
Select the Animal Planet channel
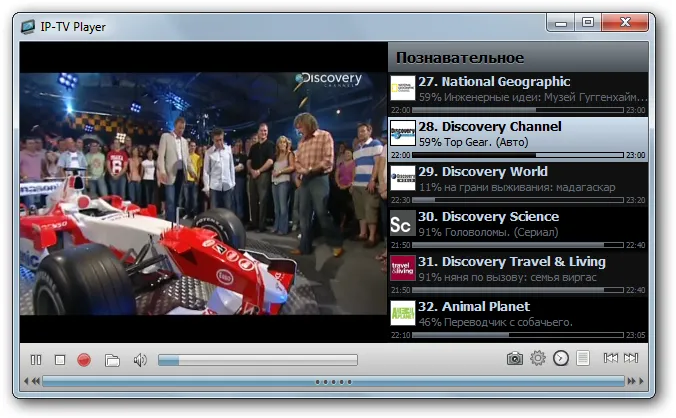(518, 320)
